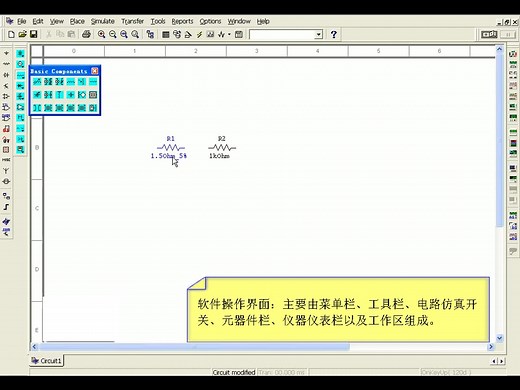Screen dimensions: 520x390
Task: Toggle the simulation run switch
Action: point(489,34)
